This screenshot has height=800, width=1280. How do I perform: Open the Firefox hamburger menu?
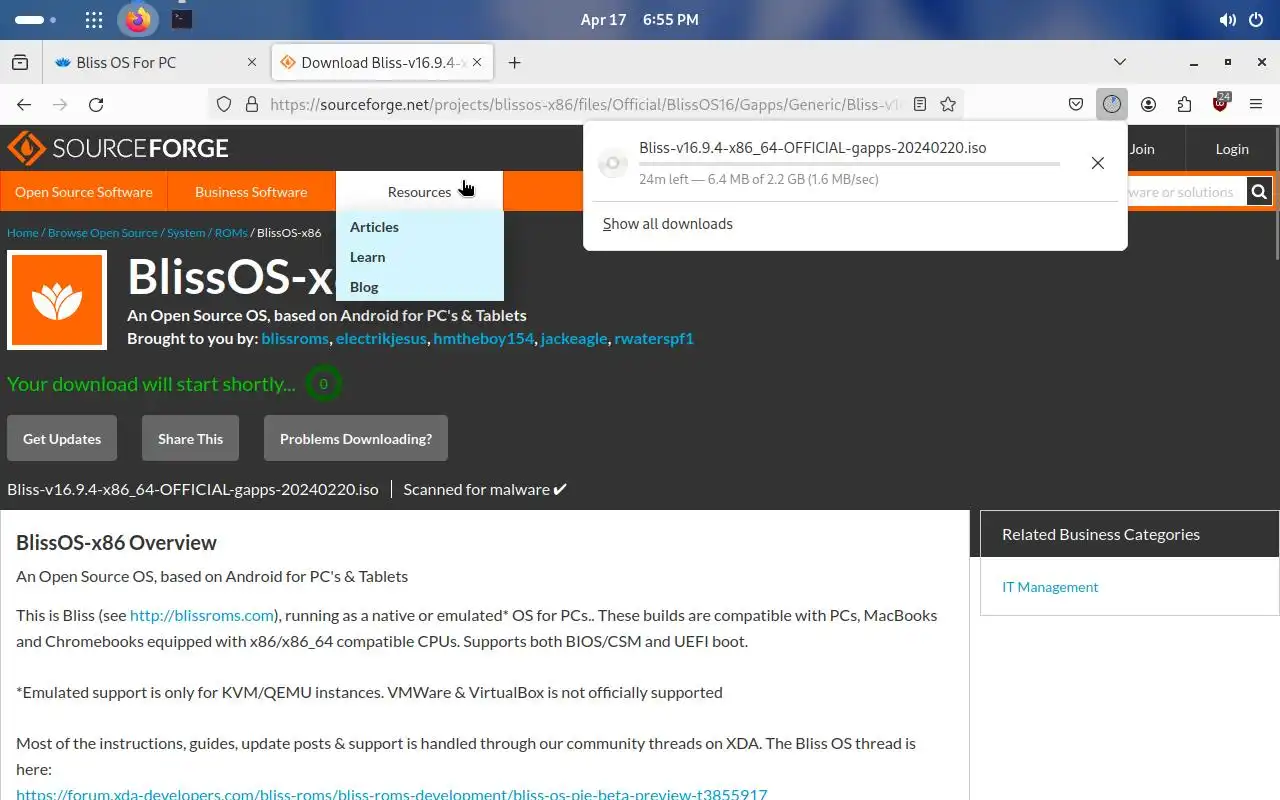point(1257,104)
